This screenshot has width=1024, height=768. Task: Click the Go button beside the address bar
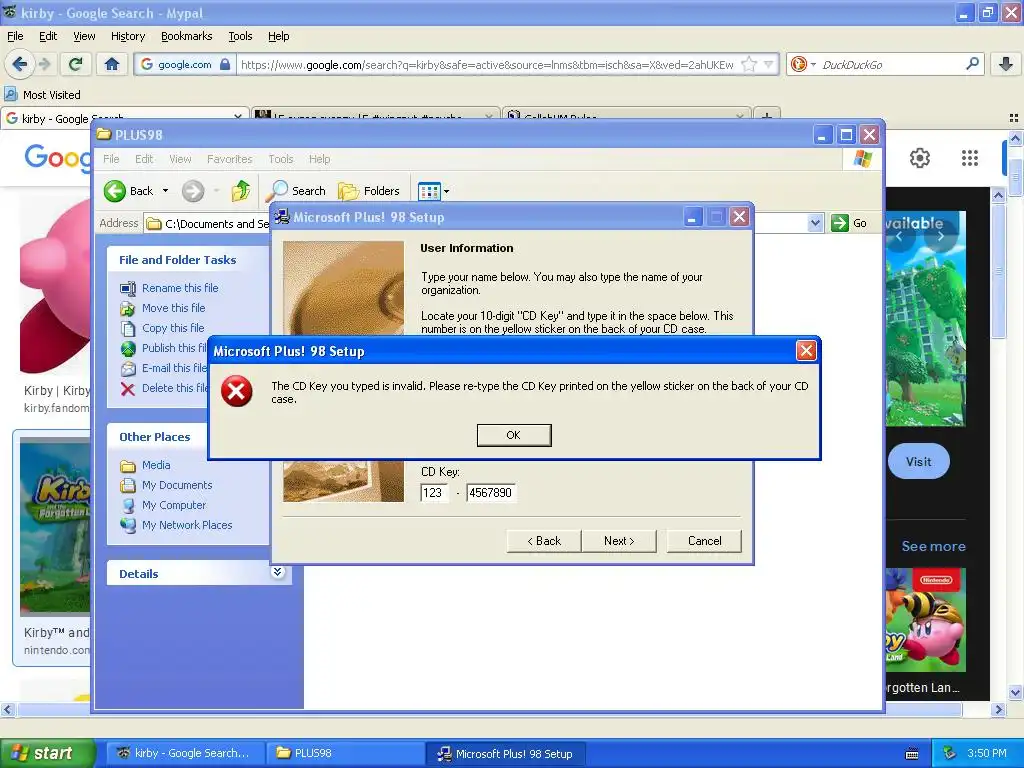(x=849, y=223)
